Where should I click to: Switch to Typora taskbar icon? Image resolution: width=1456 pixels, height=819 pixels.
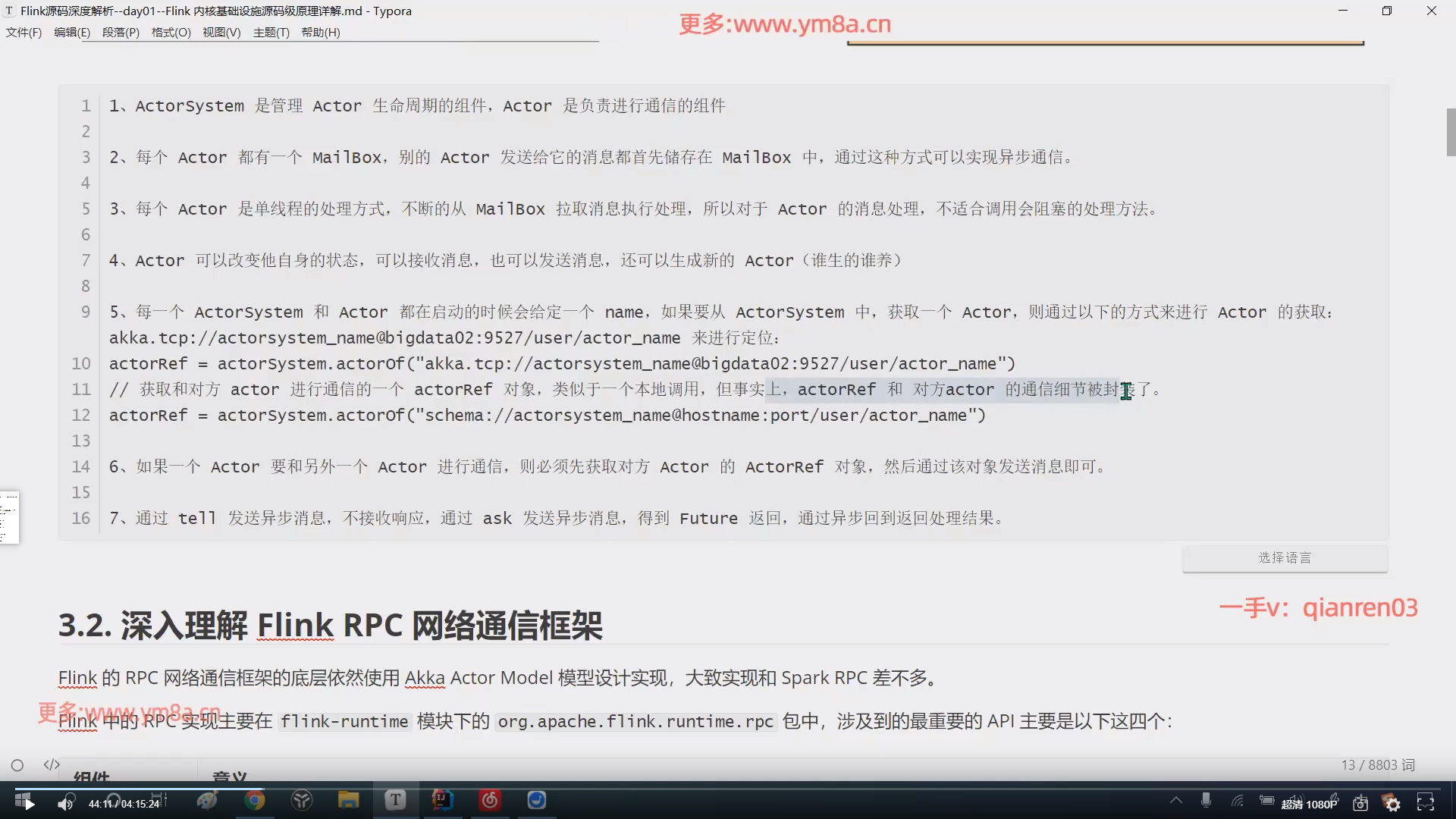395,800
